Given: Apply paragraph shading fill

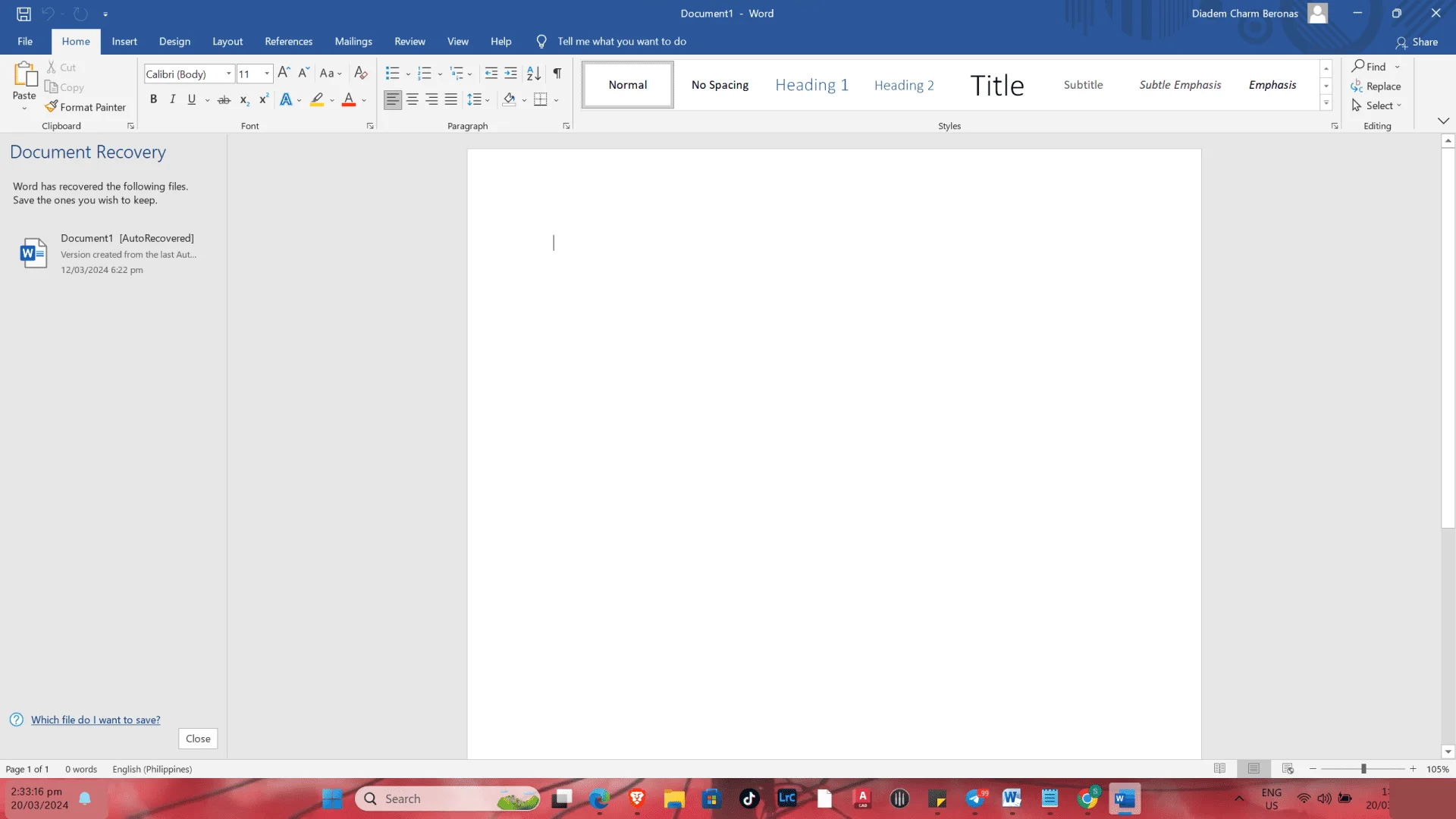Looking at the screenshot, I should click(510, 99).
